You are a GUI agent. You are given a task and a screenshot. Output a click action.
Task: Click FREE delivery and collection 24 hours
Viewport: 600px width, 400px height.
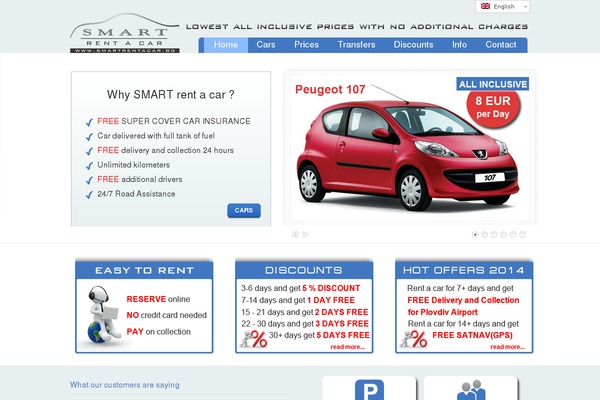coord(165,150)
